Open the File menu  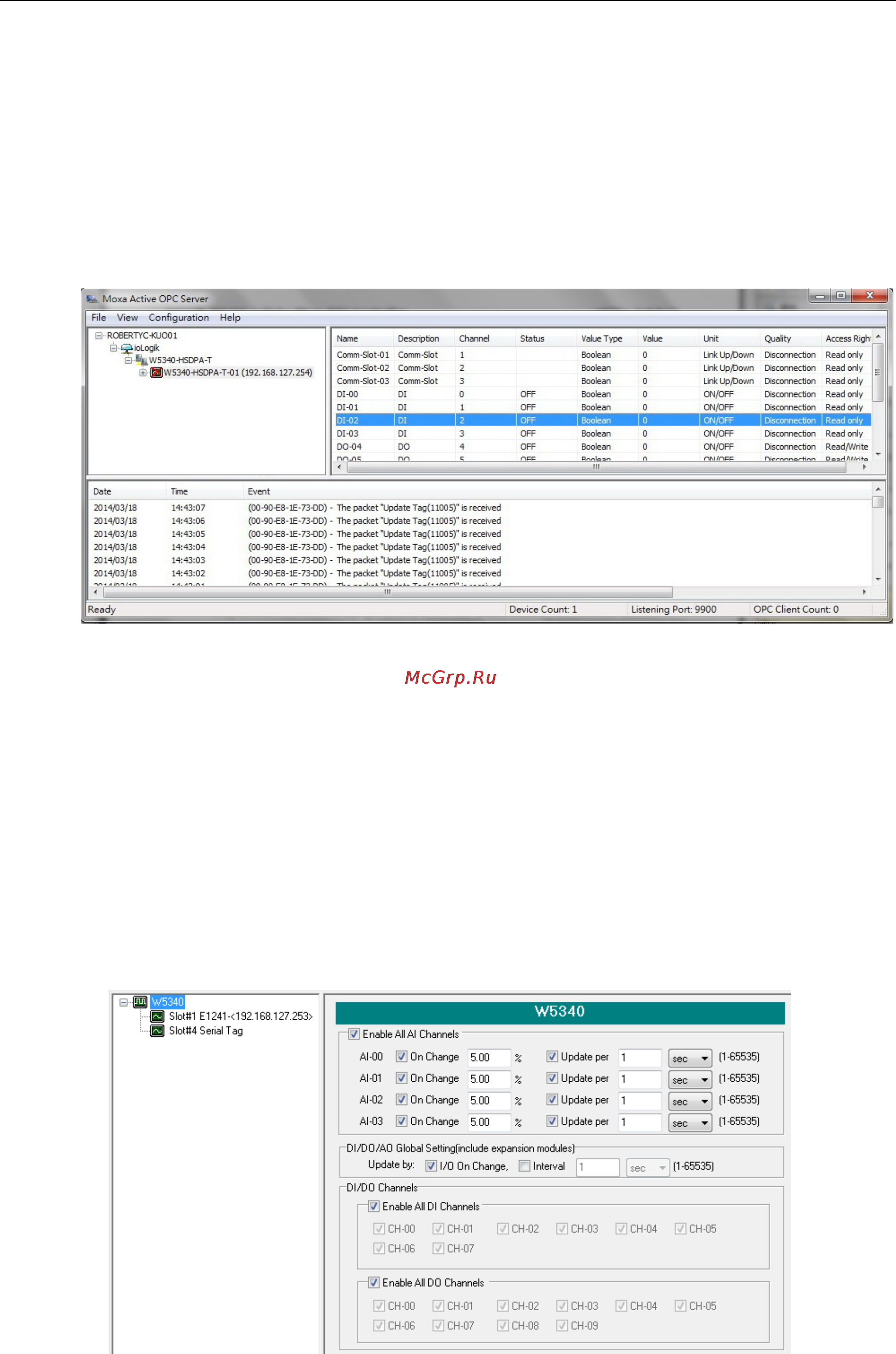click(99, 317)
